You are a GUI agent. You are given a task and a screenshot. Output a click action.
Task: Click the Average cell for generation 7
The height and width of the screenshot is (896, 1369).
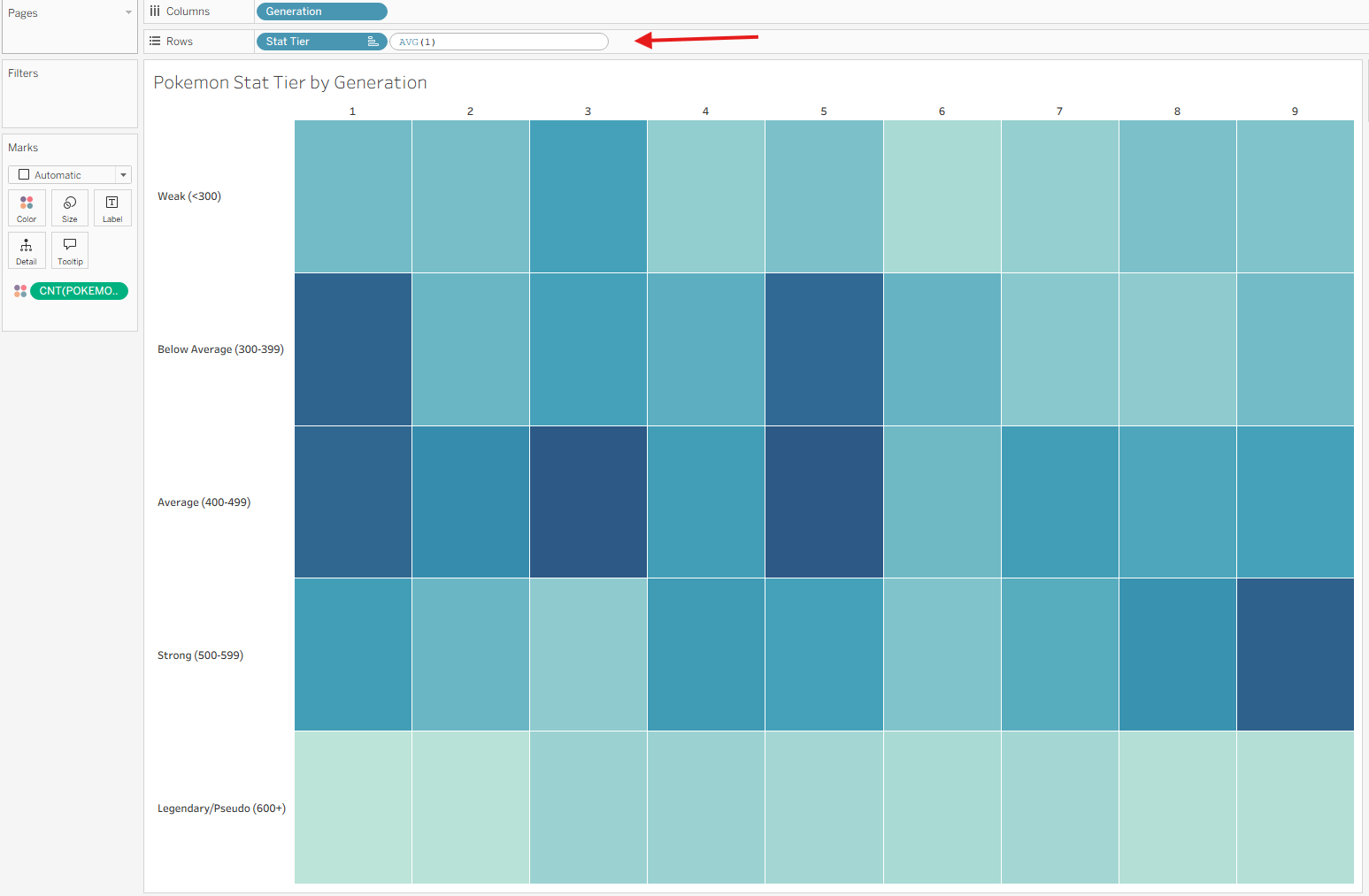[1060, 502]
